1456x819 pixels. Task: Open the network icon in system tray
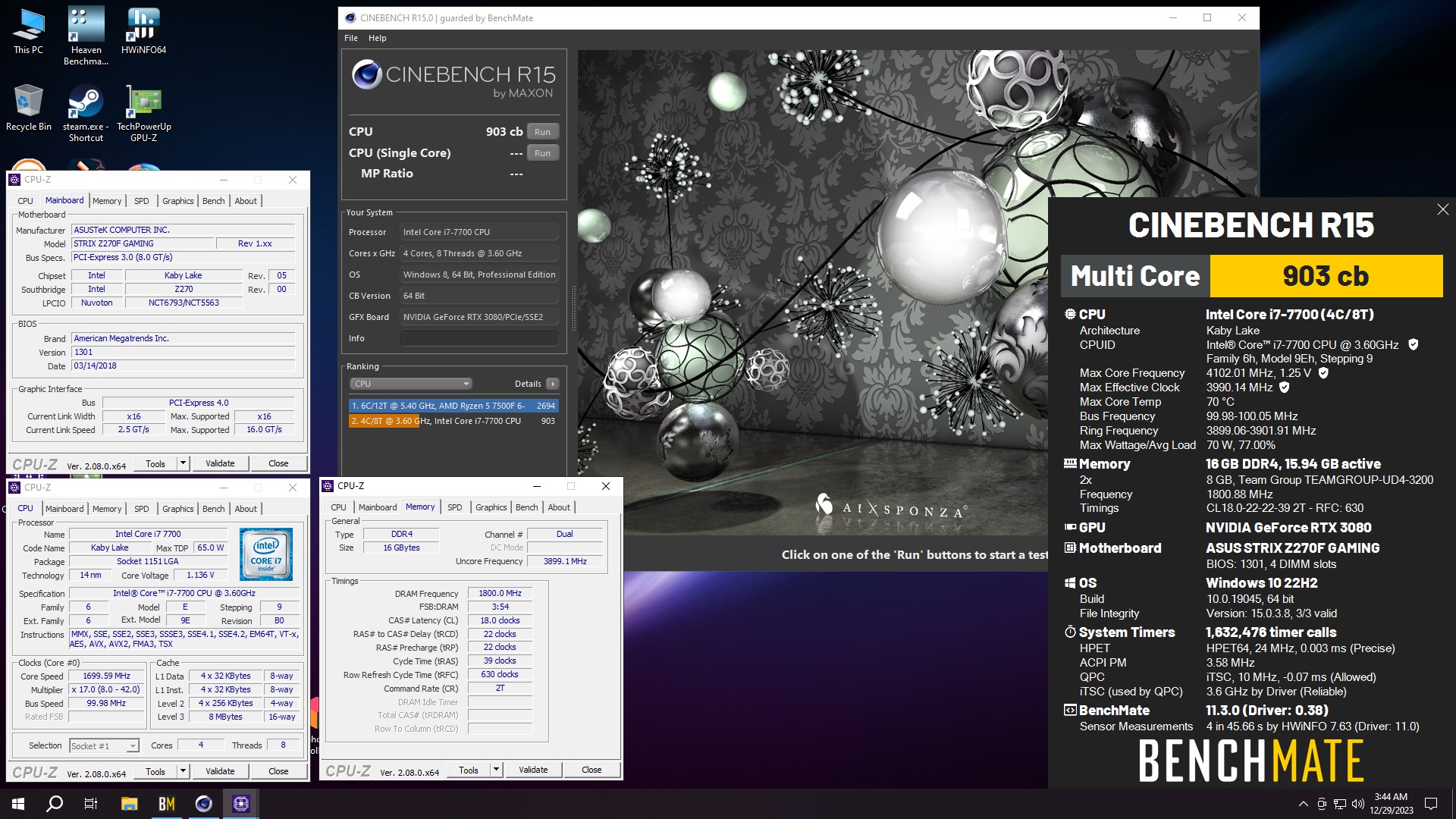tap(1340, 804)
